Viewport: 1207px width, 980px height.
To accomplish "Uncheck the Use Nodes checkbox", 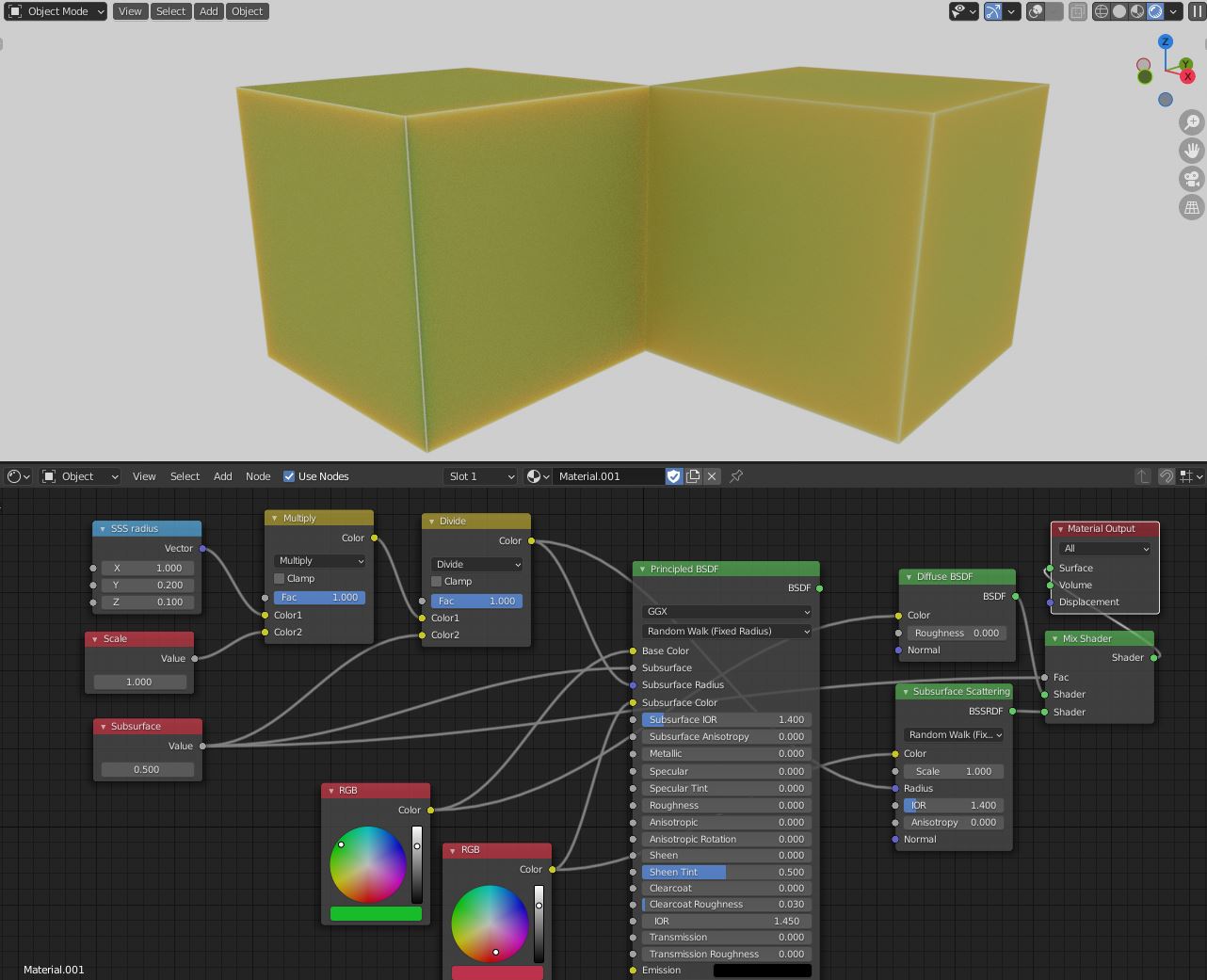I will pyautogui.click(x=289, y=476).
